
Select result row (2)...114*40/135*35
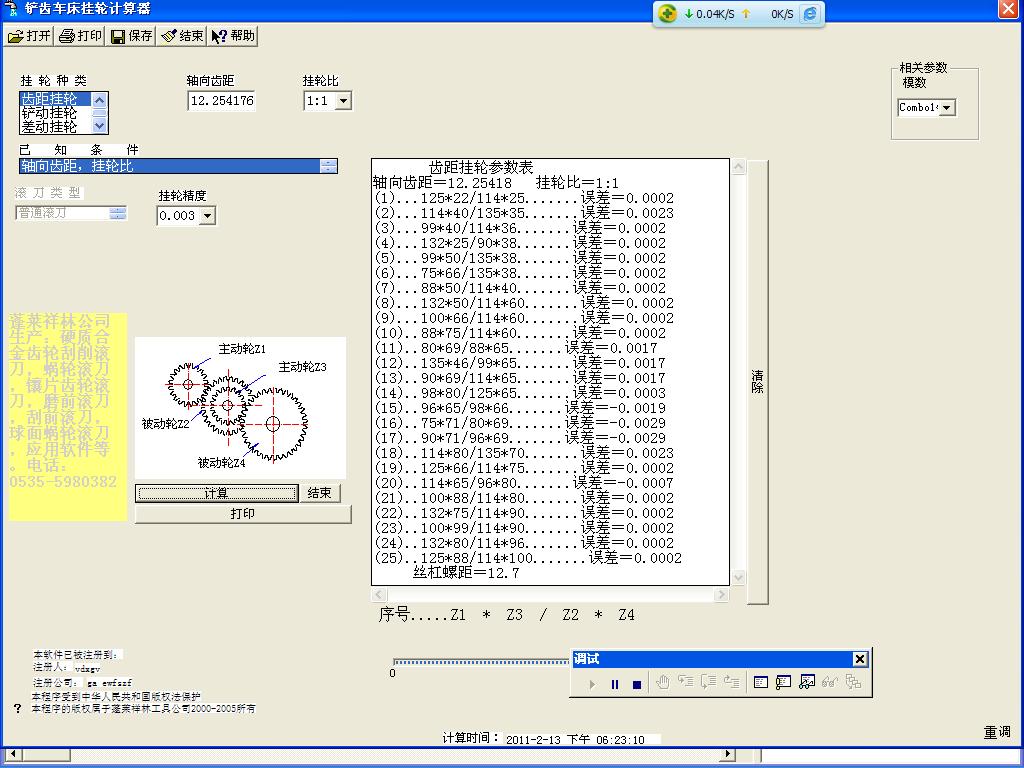tap(524, 213)
